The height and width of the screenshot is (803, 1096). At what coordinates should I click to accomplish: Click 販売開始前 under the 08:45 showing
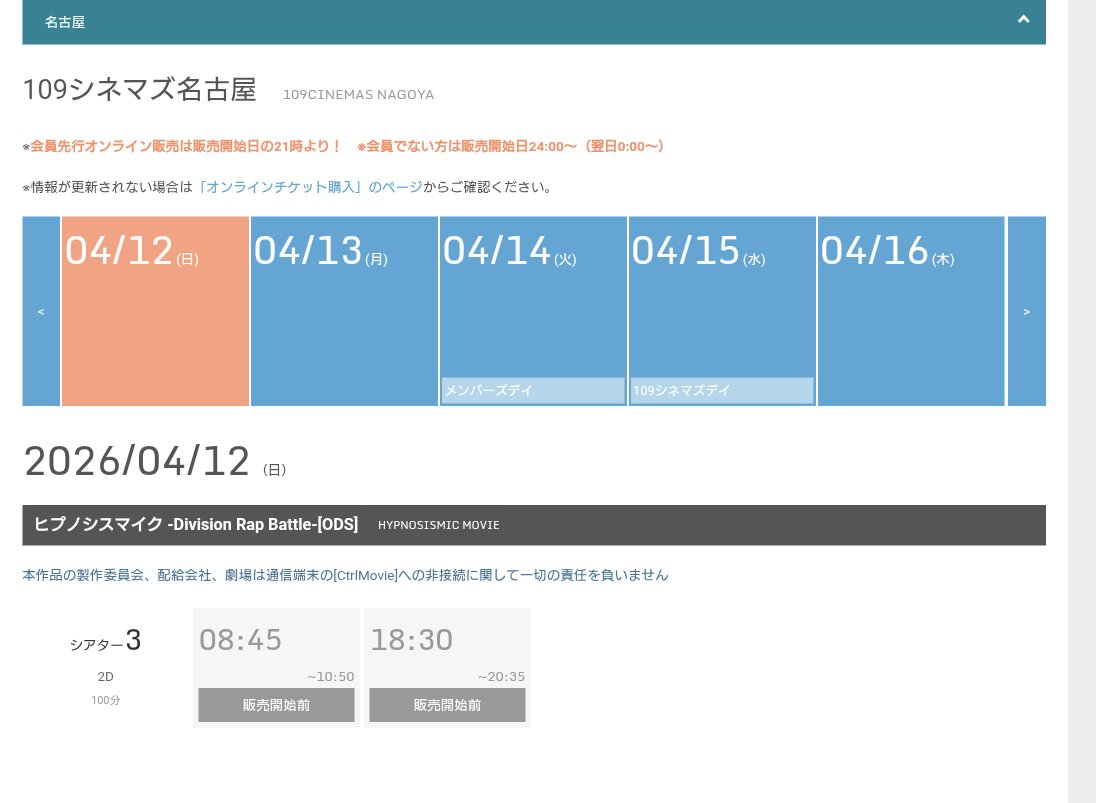point(276,705)
